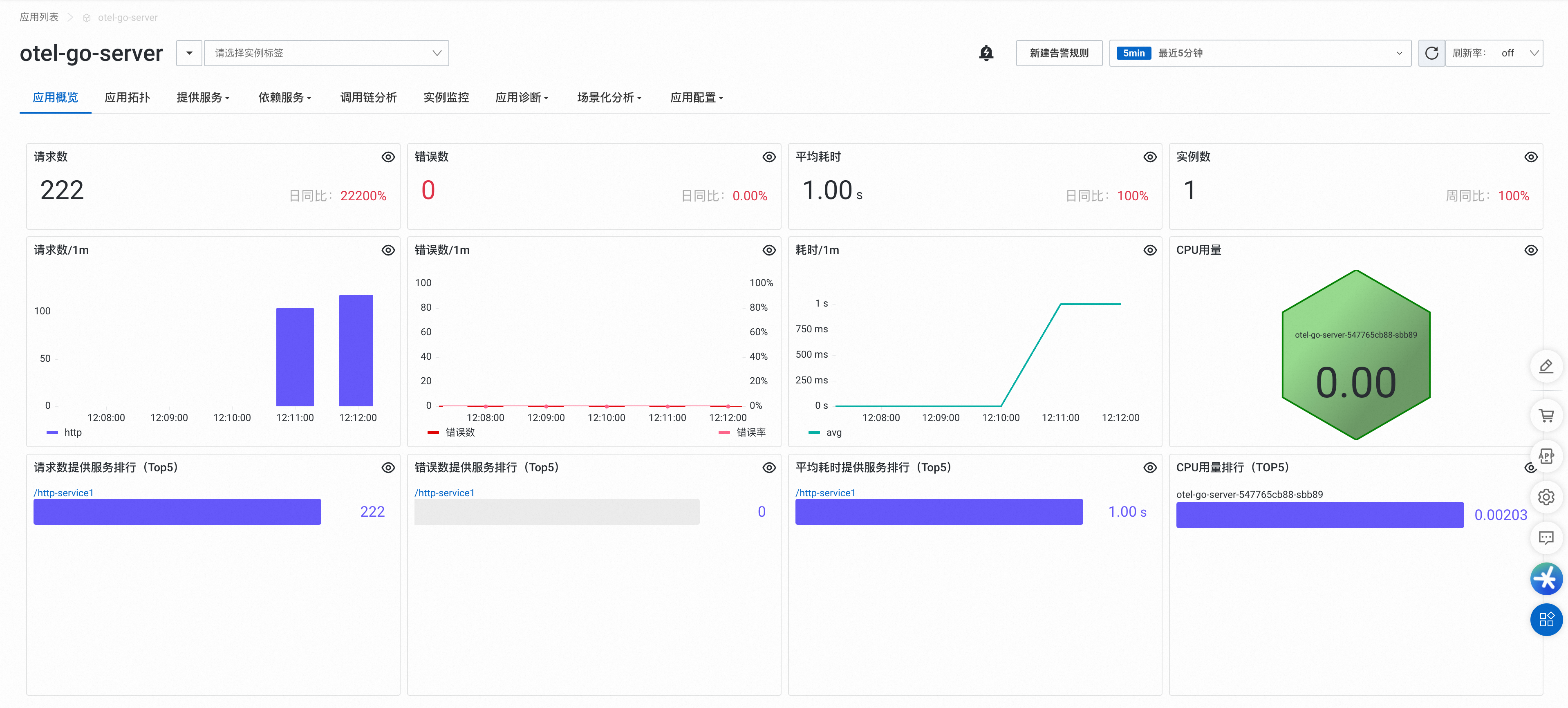Click the green CPU hexagon instance tile
Screen dimensions: 1568x708
coord(1355,355)
